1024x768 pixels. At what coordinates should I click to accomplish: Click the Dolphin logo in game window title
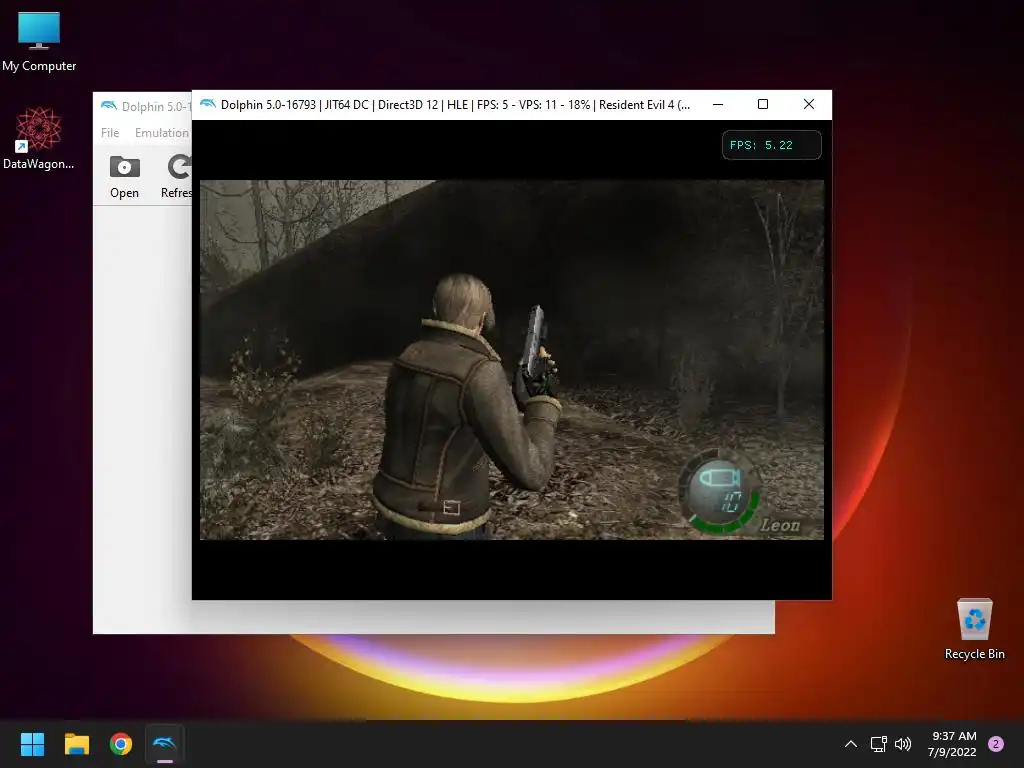click(208, 104)
